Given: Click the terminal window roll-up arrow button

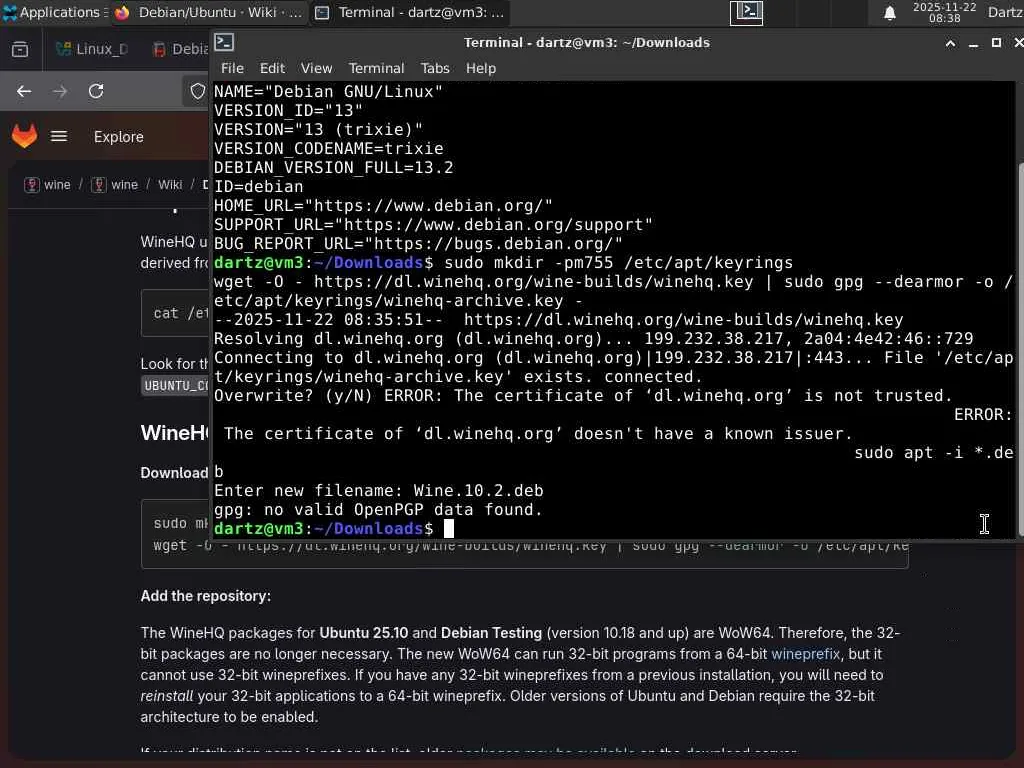Looking at the screenshot, I should coord(950,43).
